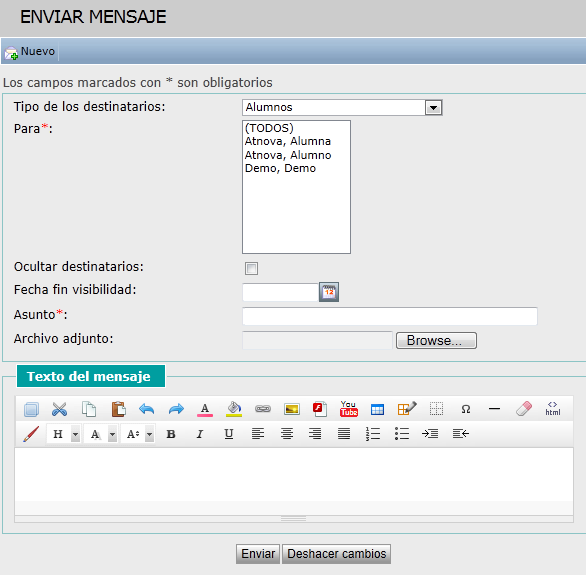Click the Cut scissors icon
The height and width of the screenshot is (575, 586).
tap(60, 409)
